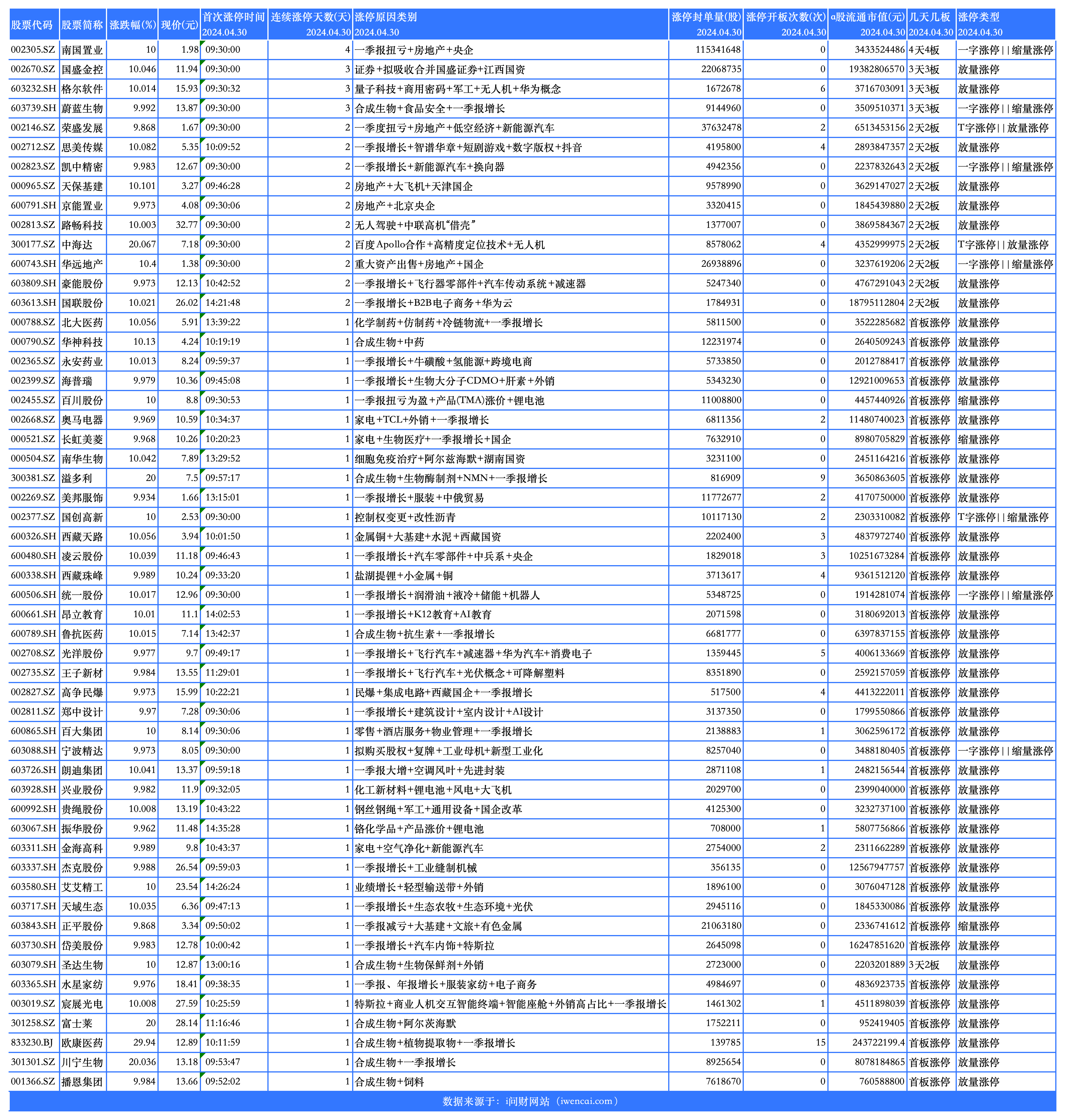Select stock code 002305.SZ
The image size is (1065, 1120).
click(33, 50)
